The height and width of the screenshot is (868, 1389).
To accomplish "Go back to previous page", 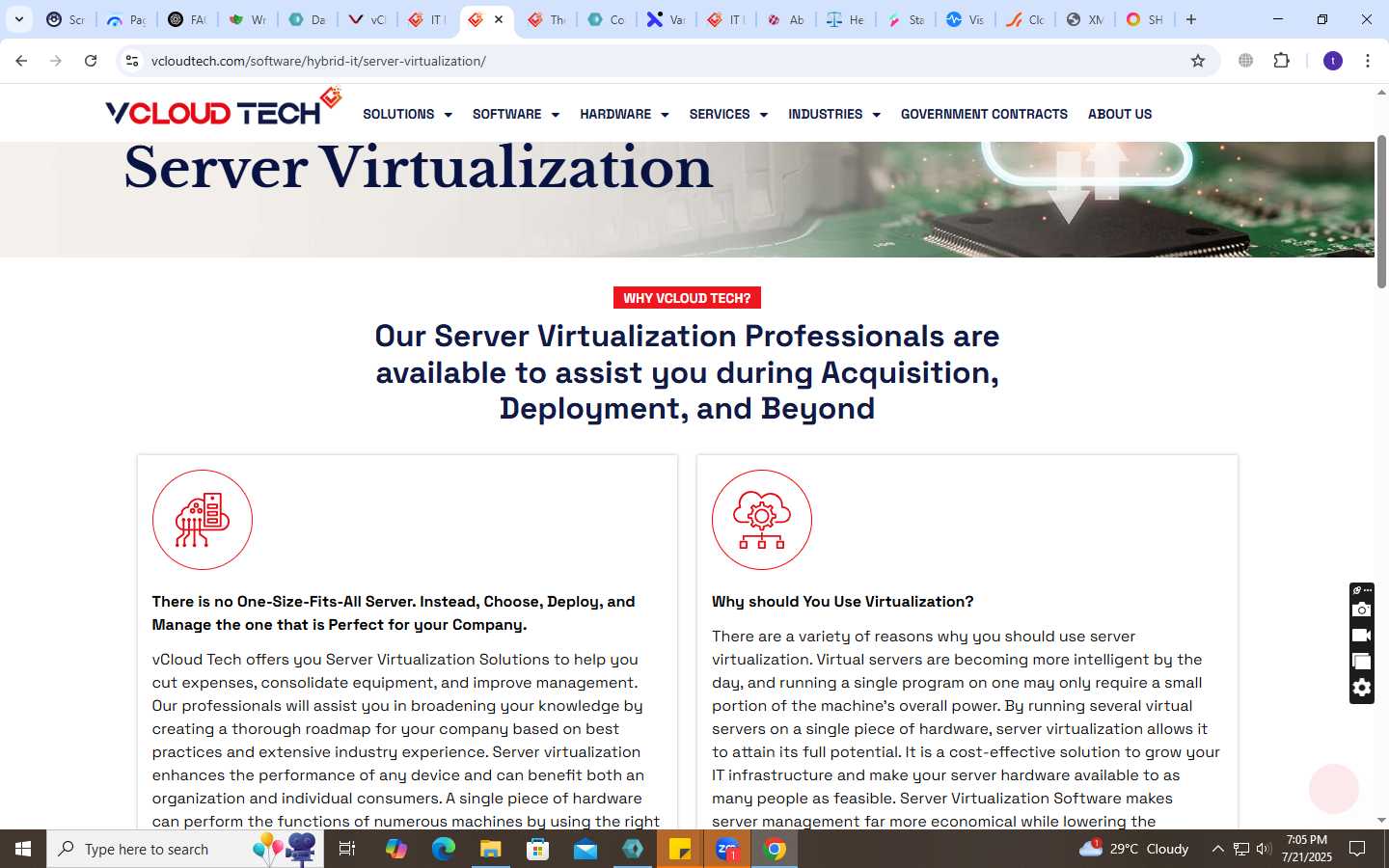I will pos(21,61).
